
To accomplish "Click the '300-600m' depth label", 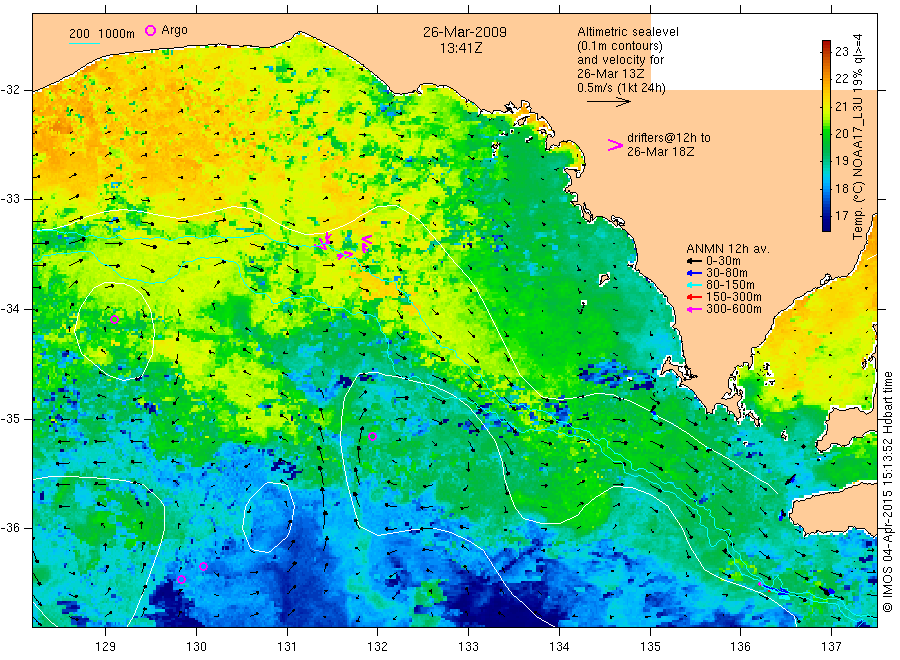I will (734, 309).
